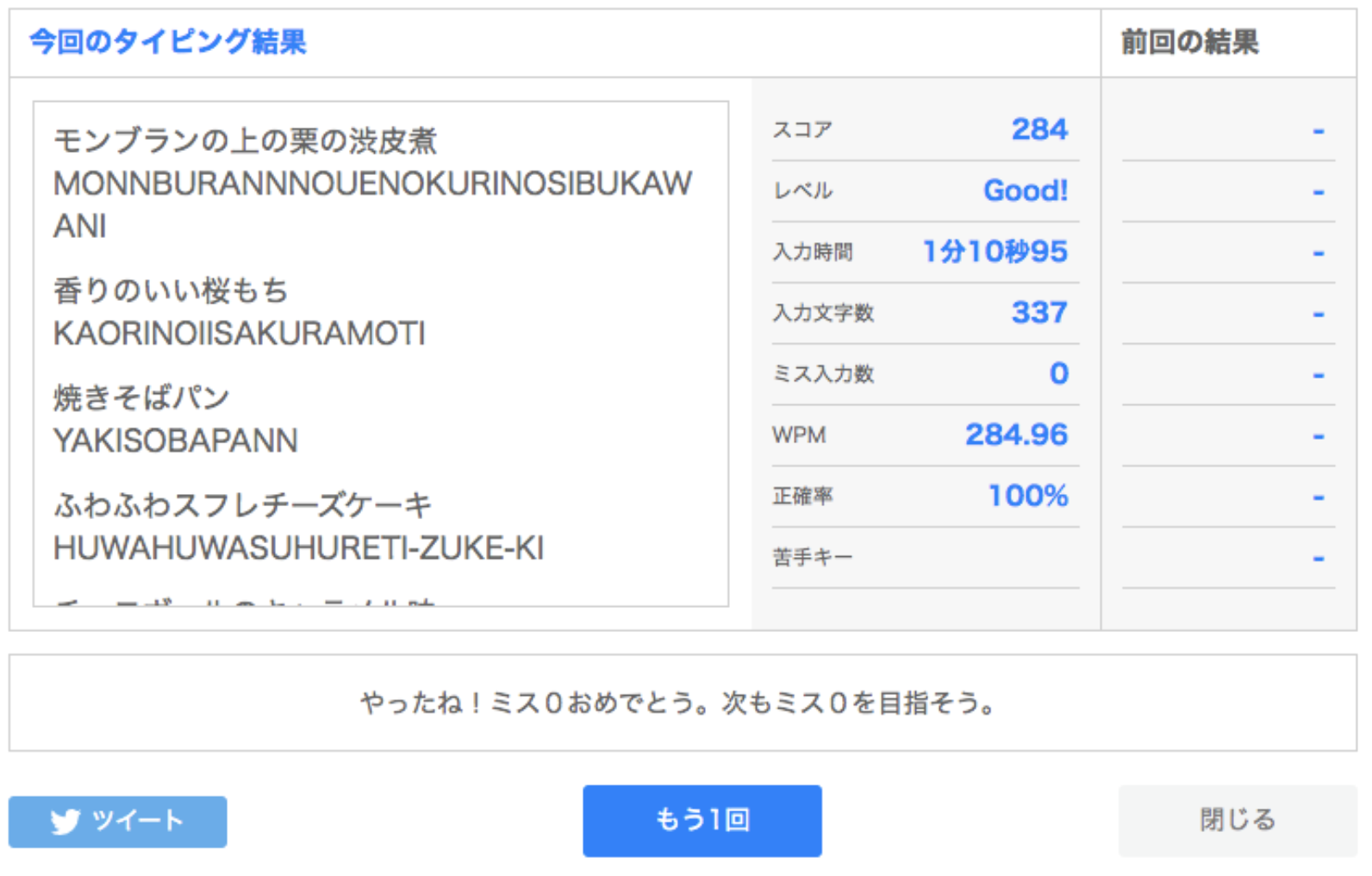This screenshot has width=1372, height=876.
Task: Click the 正確率 value 100%
Action: pyautogui.click(x=1027, y=496)
